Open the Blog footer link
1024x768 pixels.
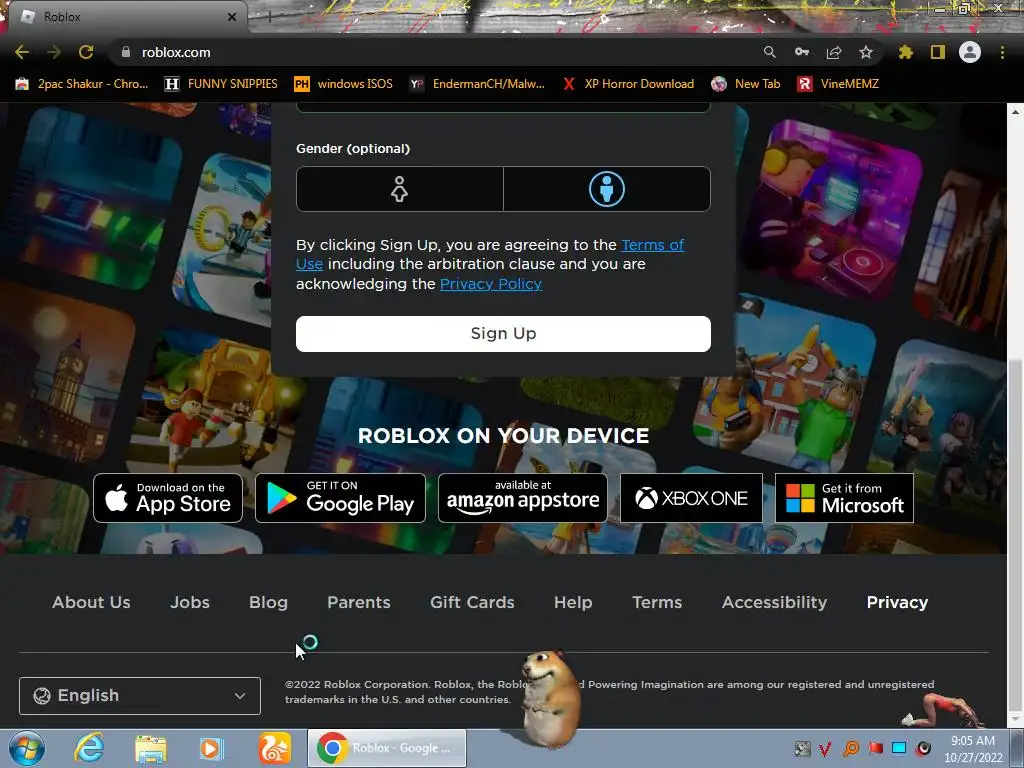click(268, 602)
